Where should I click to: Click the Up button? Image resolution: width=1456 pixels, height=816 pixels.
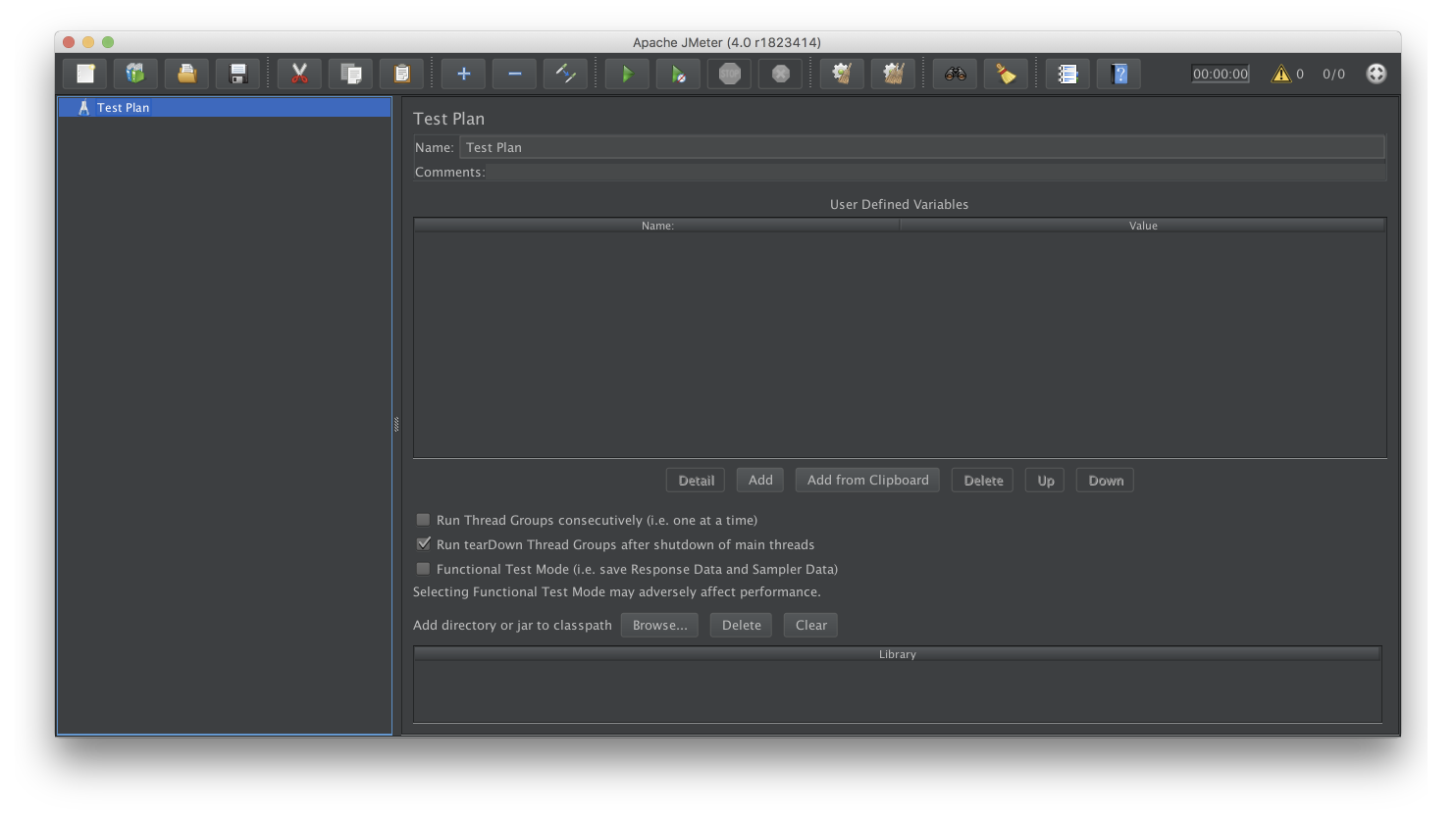pos(1046,481)
